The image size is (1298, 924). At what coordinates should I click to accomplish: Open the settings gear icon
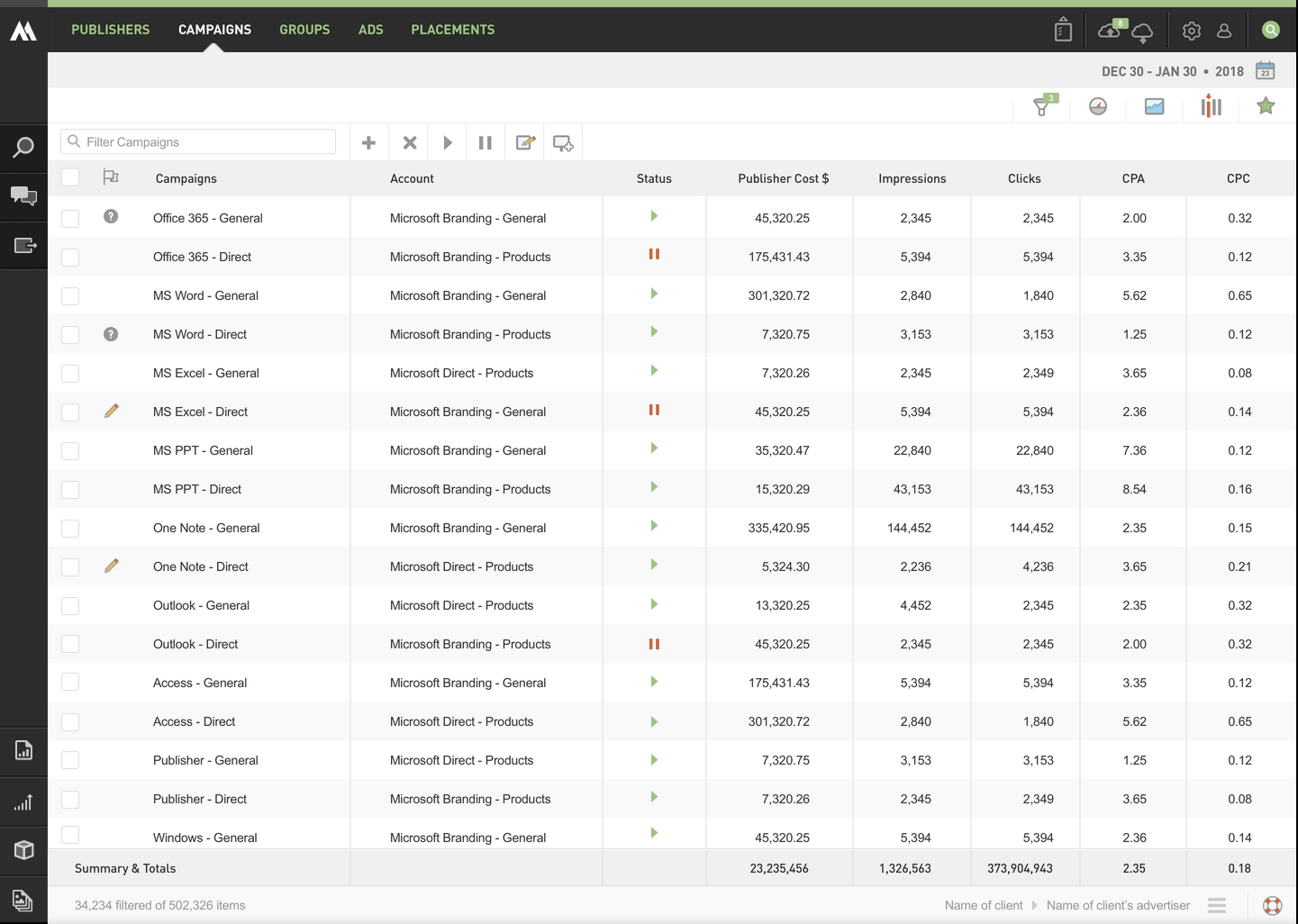1191,31
